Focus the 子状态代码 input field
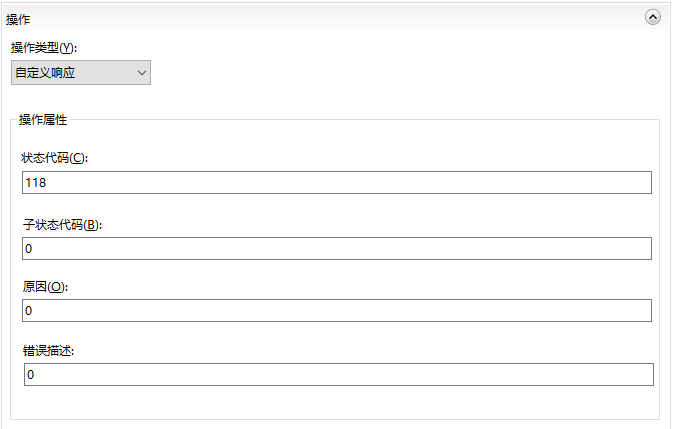 click(337, 248)
